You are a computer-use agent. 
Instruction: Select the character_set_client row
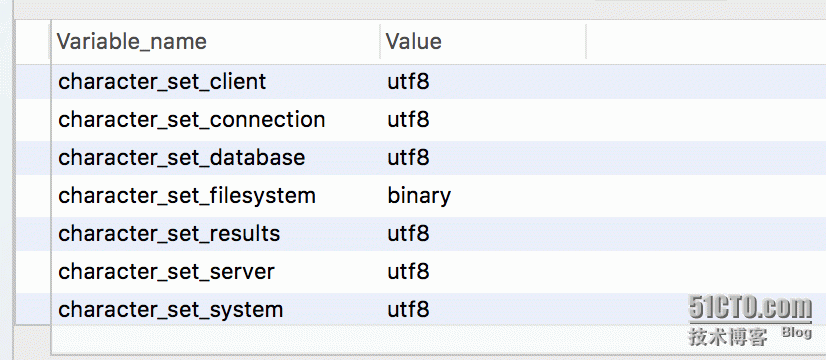[x=438, y=82]
